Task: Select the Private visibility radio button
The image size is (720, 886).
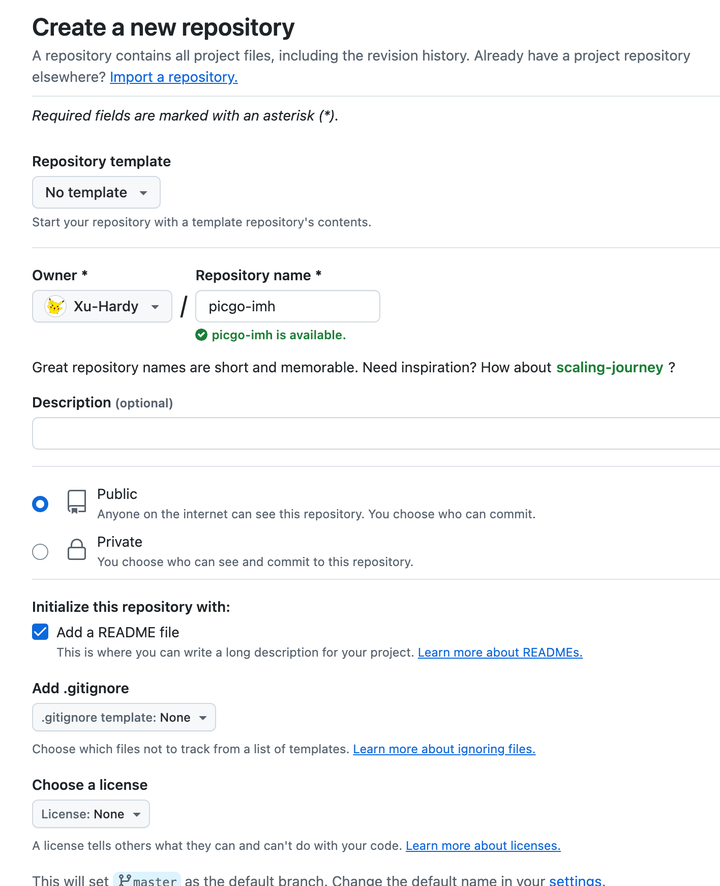Action: click(x=40, y=551)
